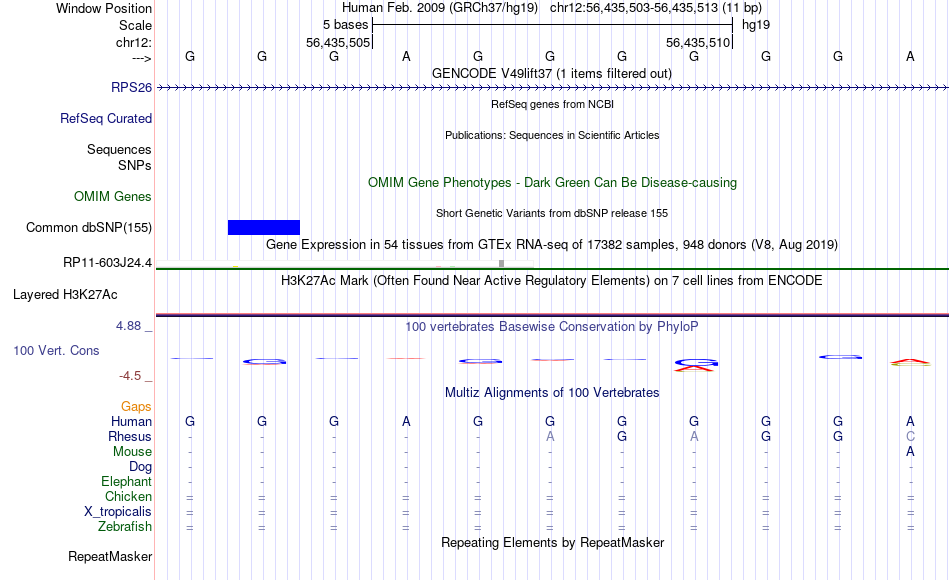Click the 56,435,510 ruler coordinate
The width and height of the screenshot is (950, 580).
pyautogui.click(x=698, y=42)
